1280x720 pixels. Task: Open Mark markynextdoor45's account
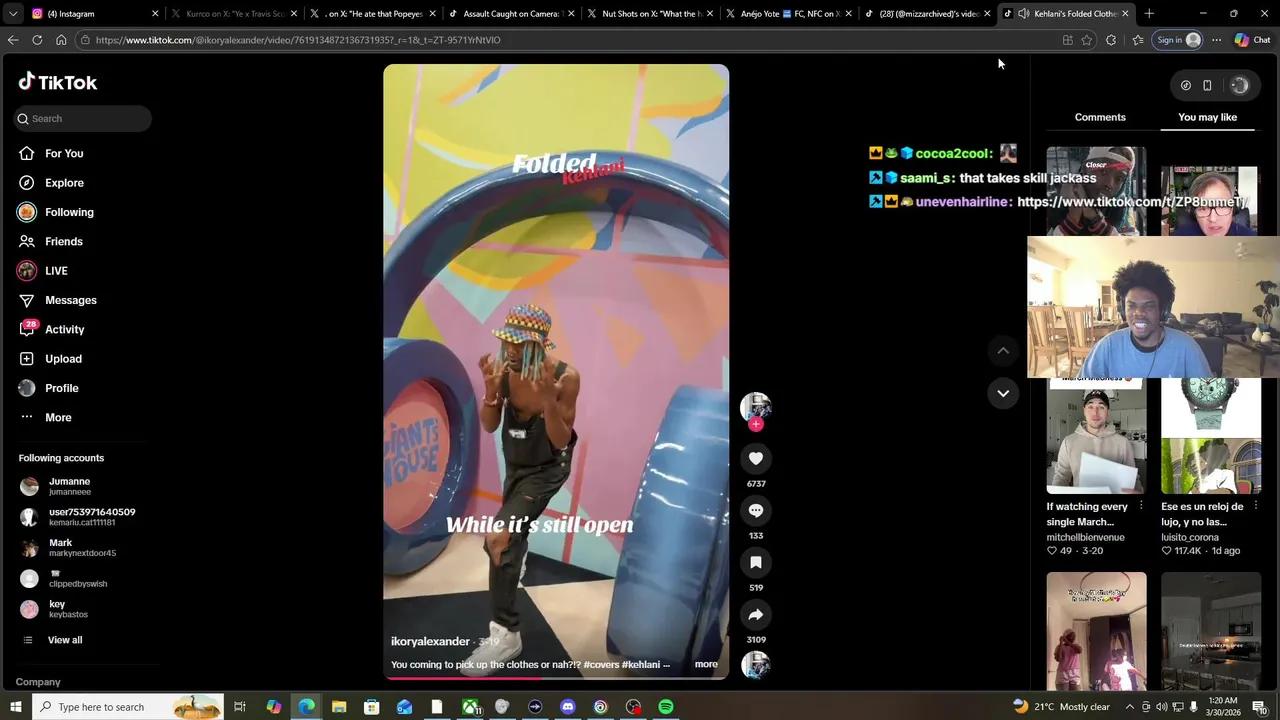point(82,548)
